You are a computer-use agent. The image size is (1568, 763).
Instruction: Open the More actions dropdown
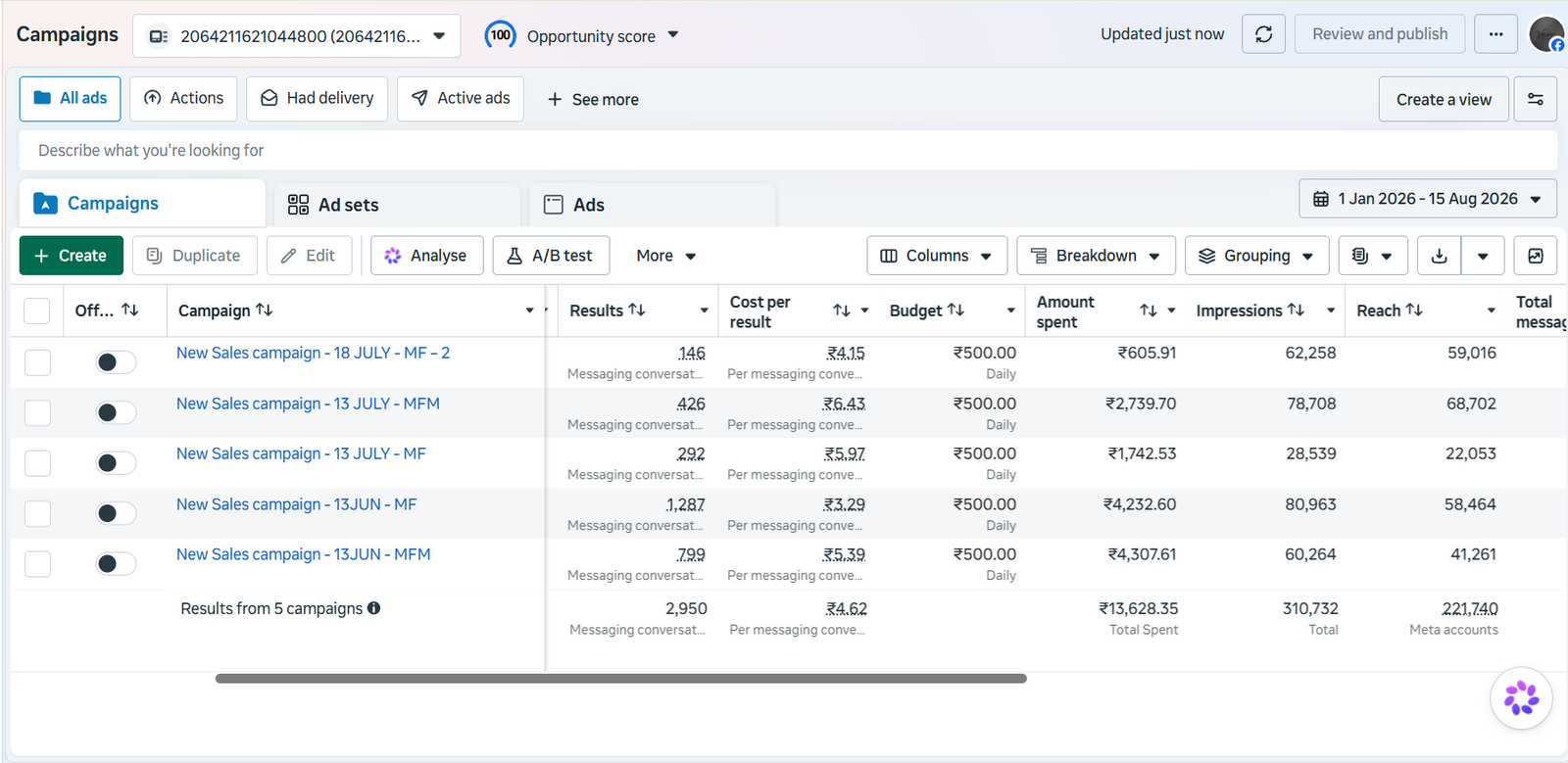(665, 256)
